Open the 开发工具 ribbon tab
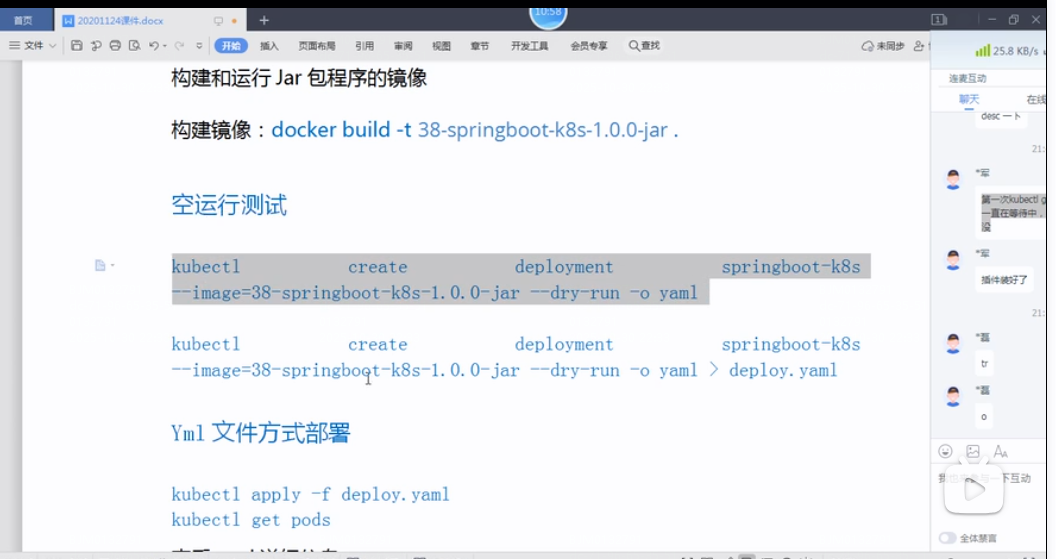This screenshot has width=1056, height=559. [529, 46]
